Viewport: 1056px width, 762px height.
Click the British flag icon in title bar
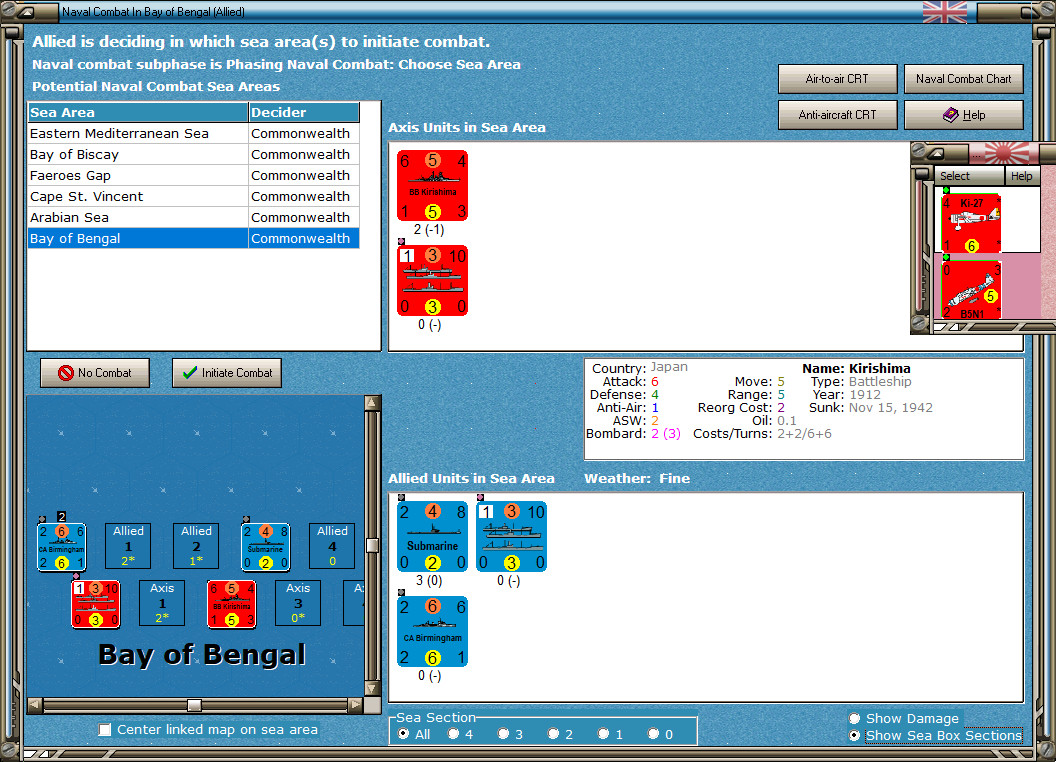944,12
